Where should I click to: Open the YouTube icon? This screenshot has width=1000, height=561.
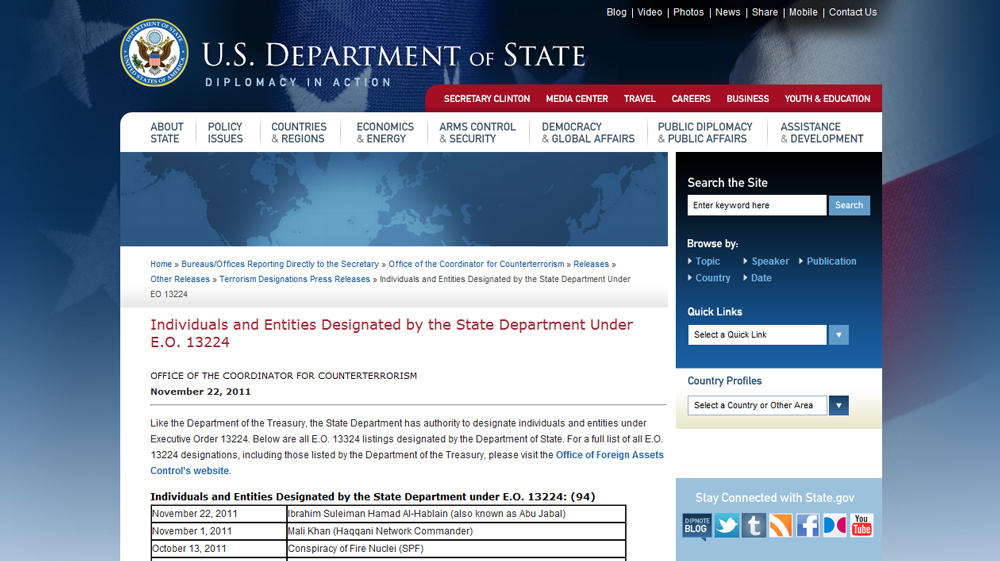pos(861,526)
